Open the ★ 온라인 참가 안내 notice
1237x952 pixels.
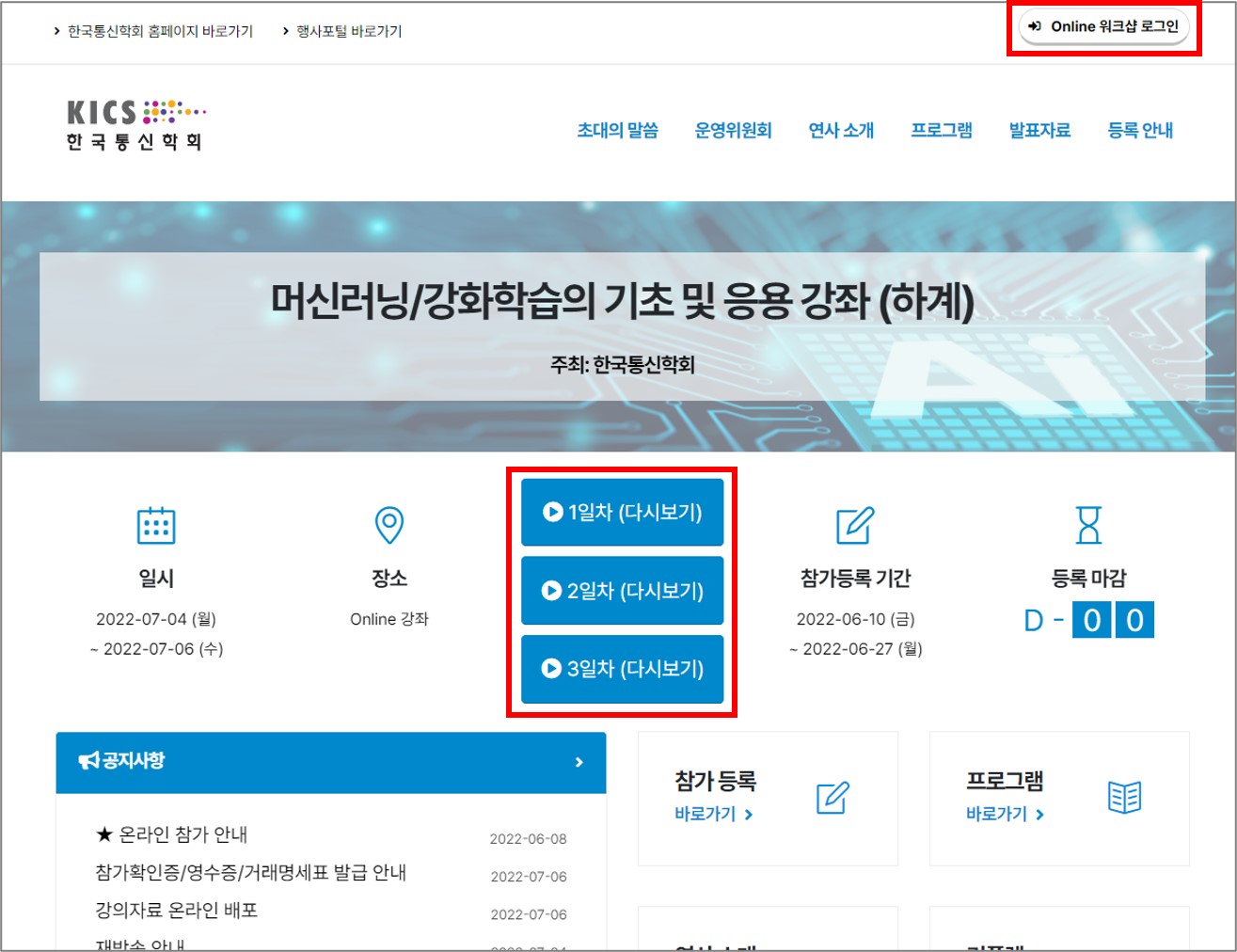click(172, 834)
